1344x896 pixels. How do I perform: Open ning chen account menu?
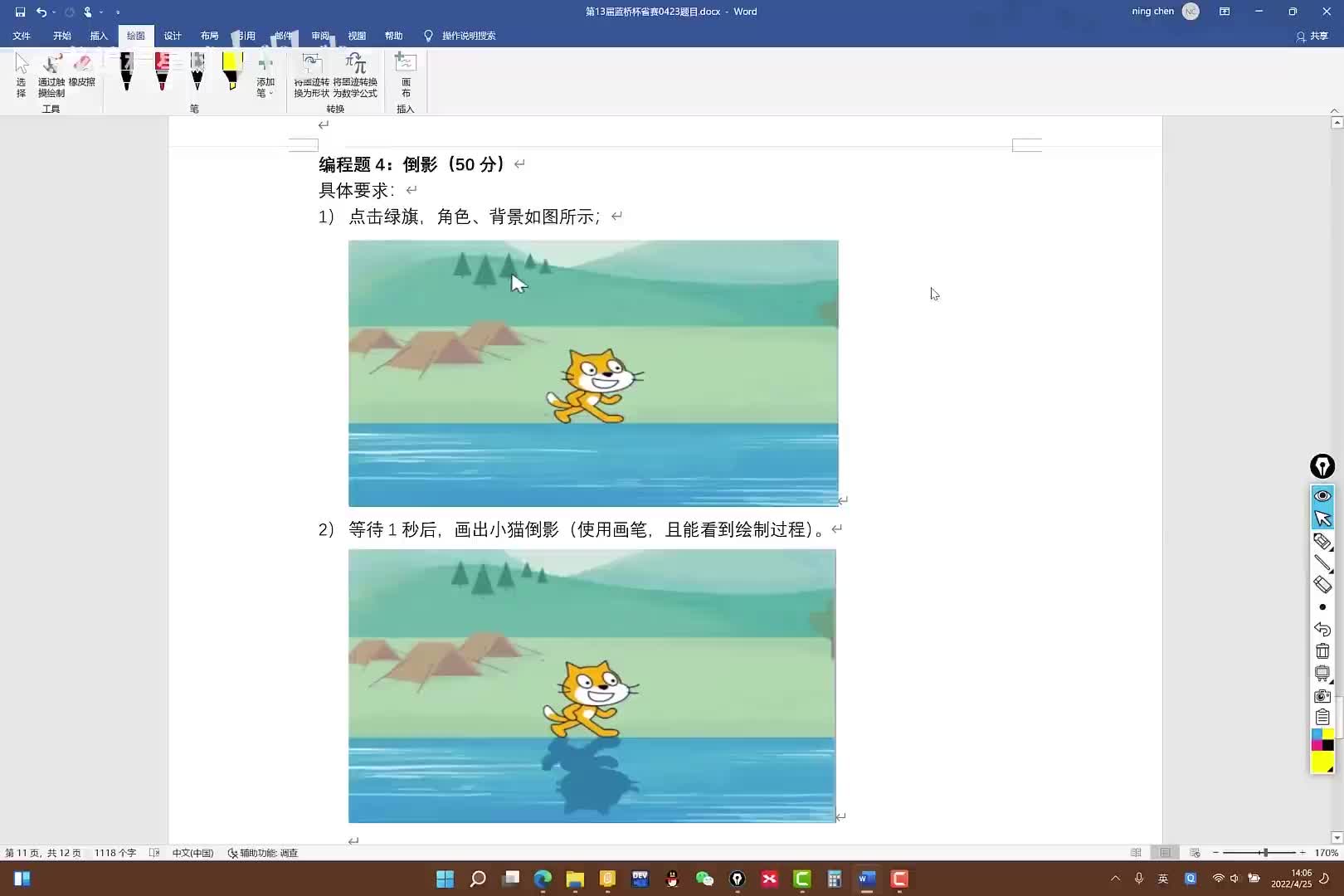[1165, 12]
